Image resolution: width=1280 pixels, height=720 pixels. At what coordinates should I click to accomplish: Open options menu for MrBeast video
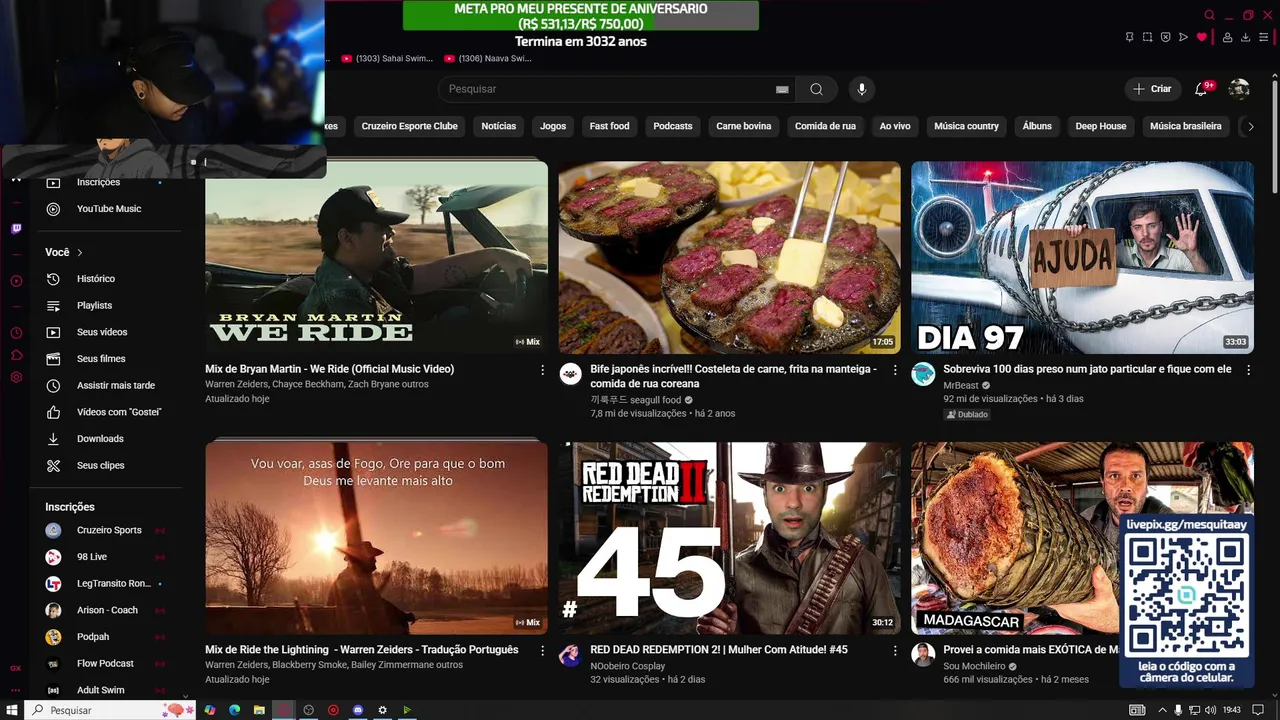pyautogui.click(x=1248, y=370)
